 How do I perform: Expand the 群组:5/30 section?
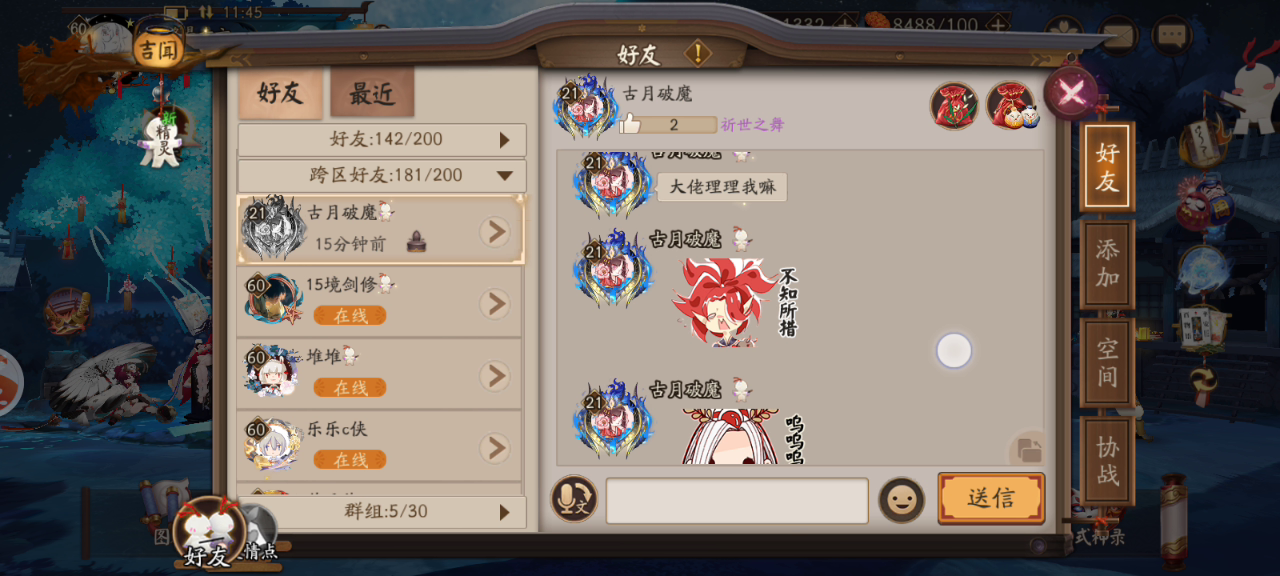382,512
